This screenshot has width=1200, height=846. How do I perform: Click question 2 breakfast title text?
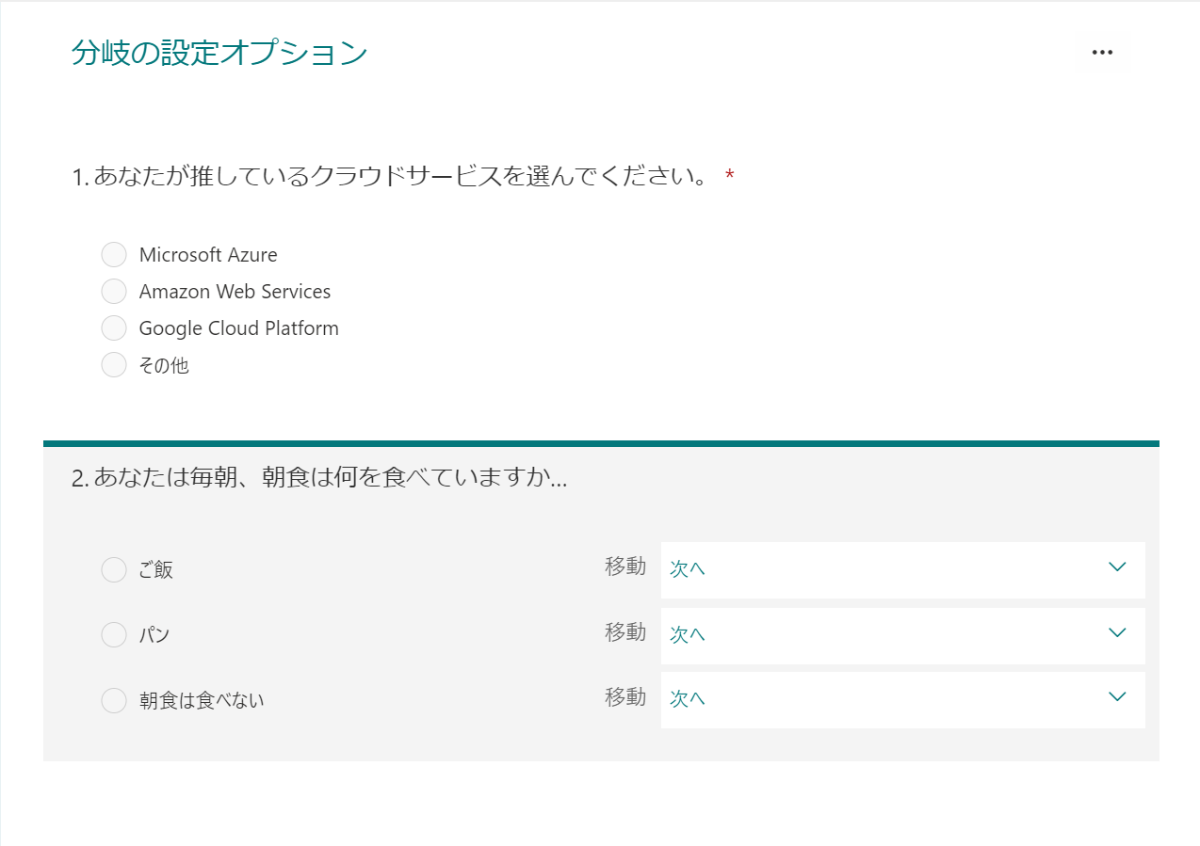(x=320, y=478)
